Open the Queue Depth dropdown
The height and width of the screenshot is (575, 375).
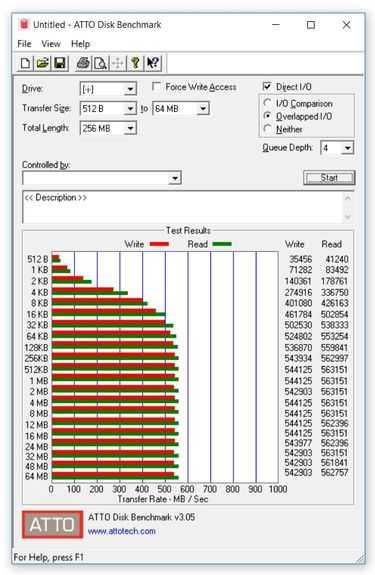tap(347, 148)
